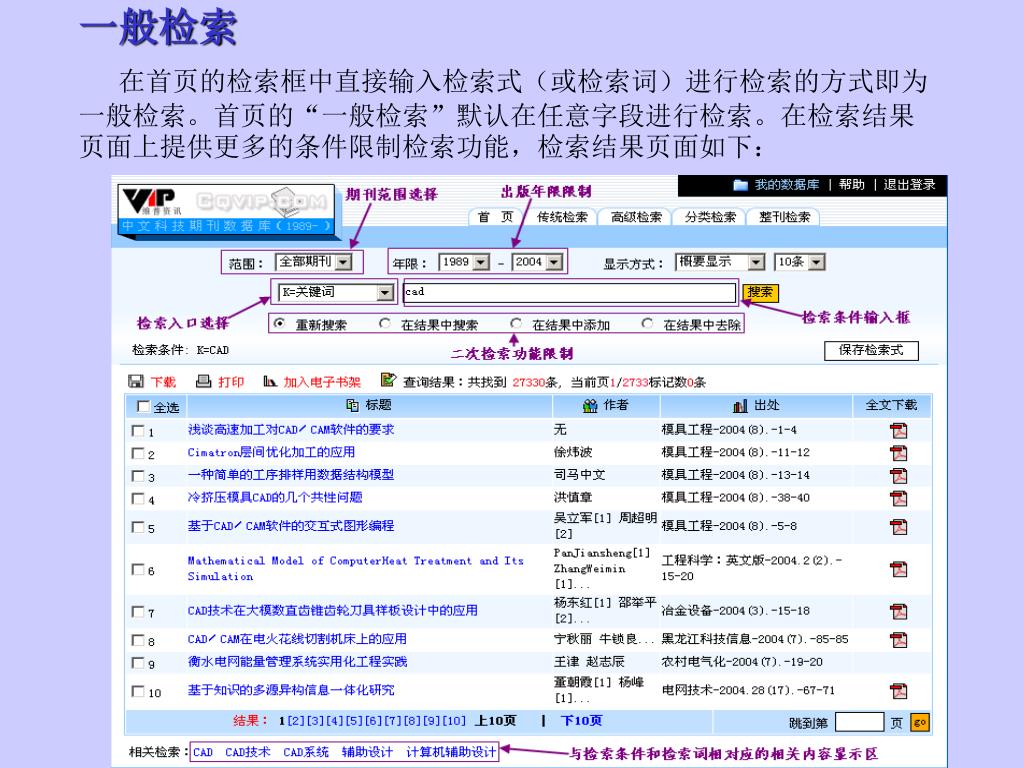The width and height of the screenshot is (1024, 768).
Task: Open result page [2] link
Action: [296, 721]
